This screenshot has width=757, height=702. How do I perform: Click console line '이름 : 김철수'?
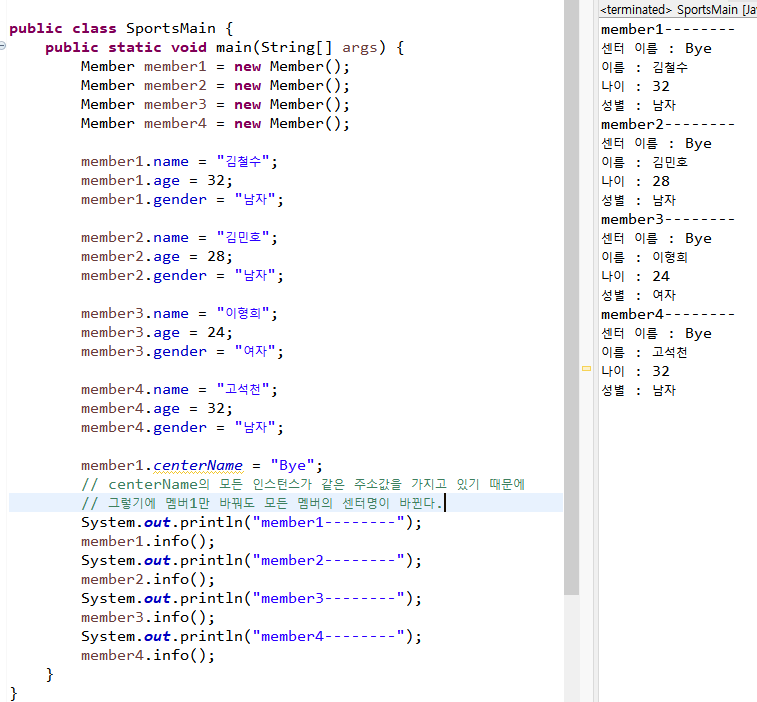pos(644,67)
